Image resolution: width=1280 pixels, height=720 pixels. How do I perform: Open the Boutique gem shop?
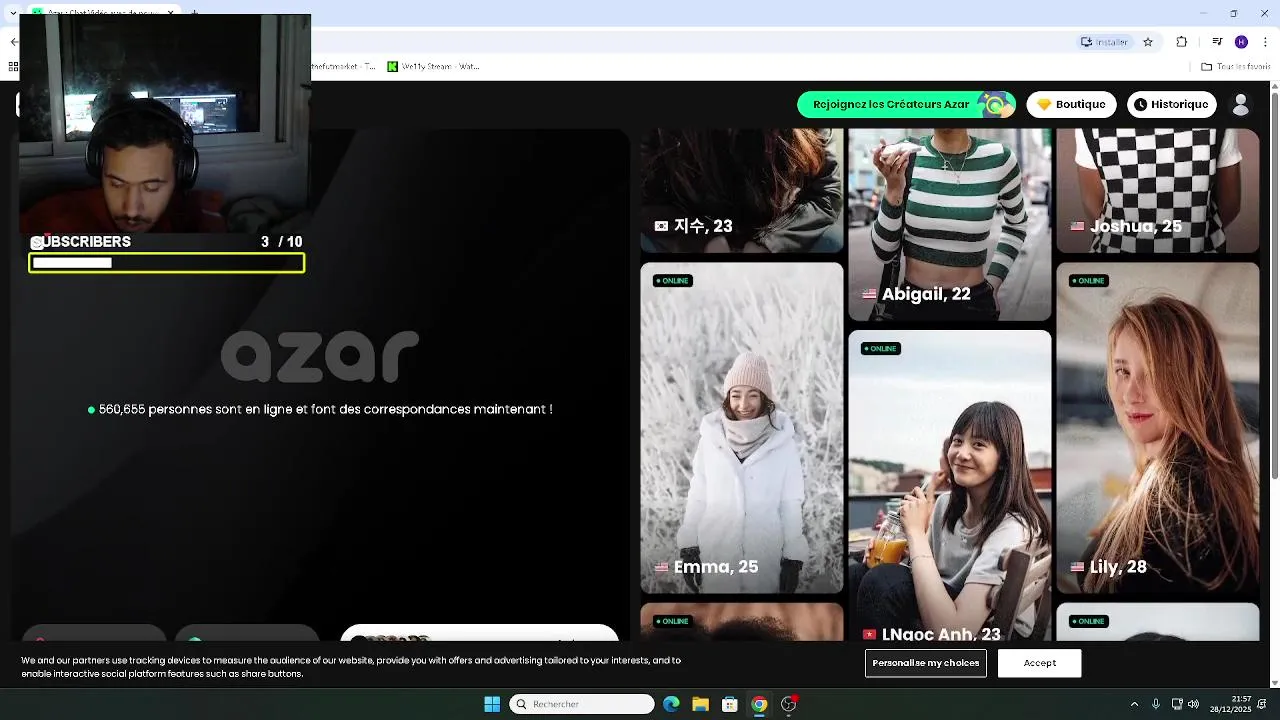coord(1071,104)
